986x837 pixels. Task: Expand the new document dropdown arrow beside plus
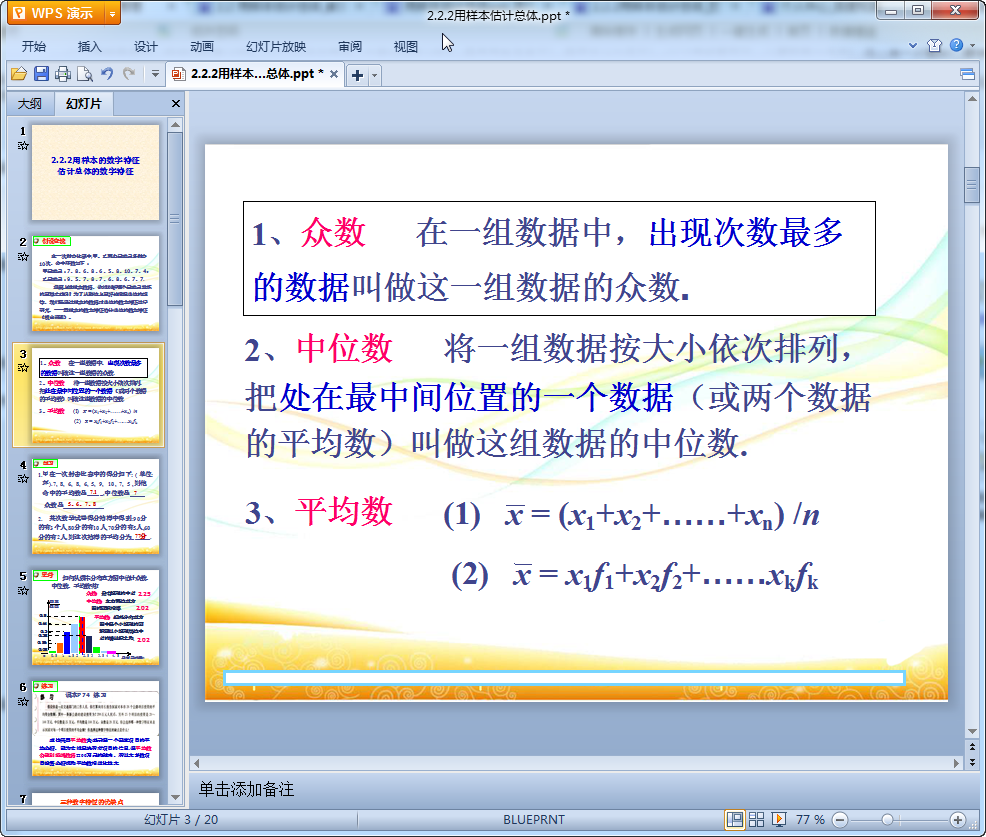coord(375,75)
